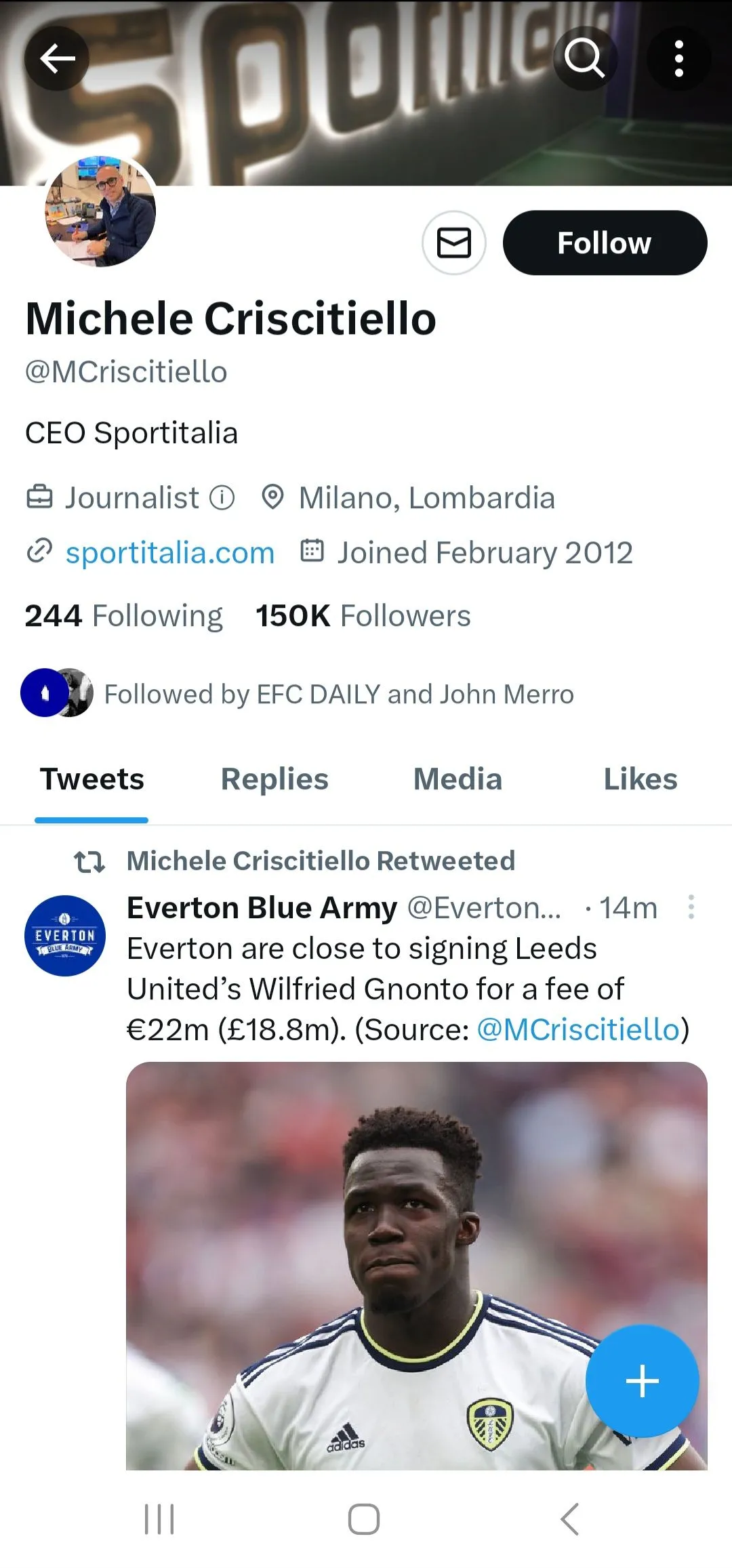View the 244 Following list
This screenshot has width=732, height=1568.
124,616
